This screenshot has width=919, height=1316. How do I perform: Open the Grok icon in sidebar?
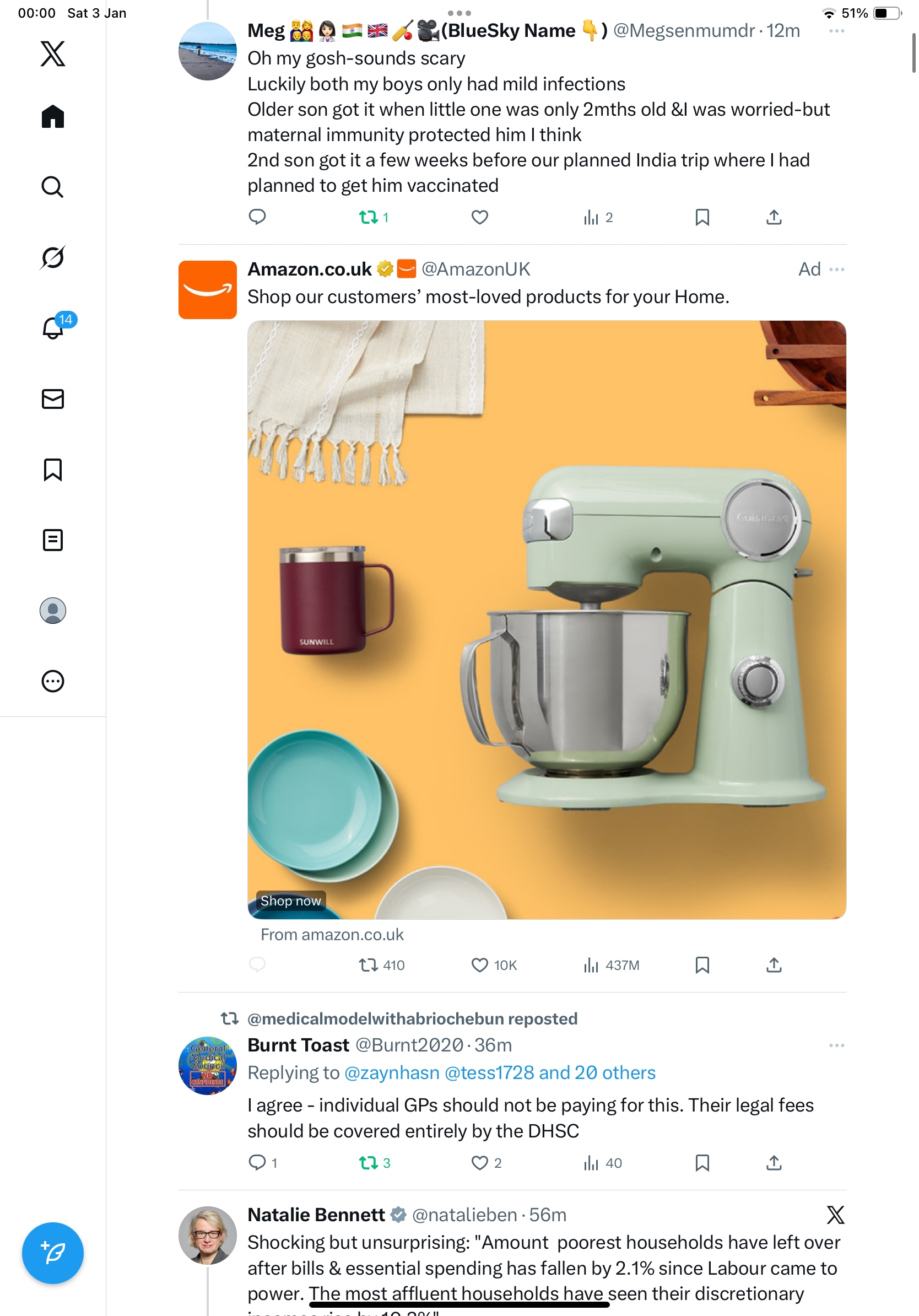tap(53, 257)
